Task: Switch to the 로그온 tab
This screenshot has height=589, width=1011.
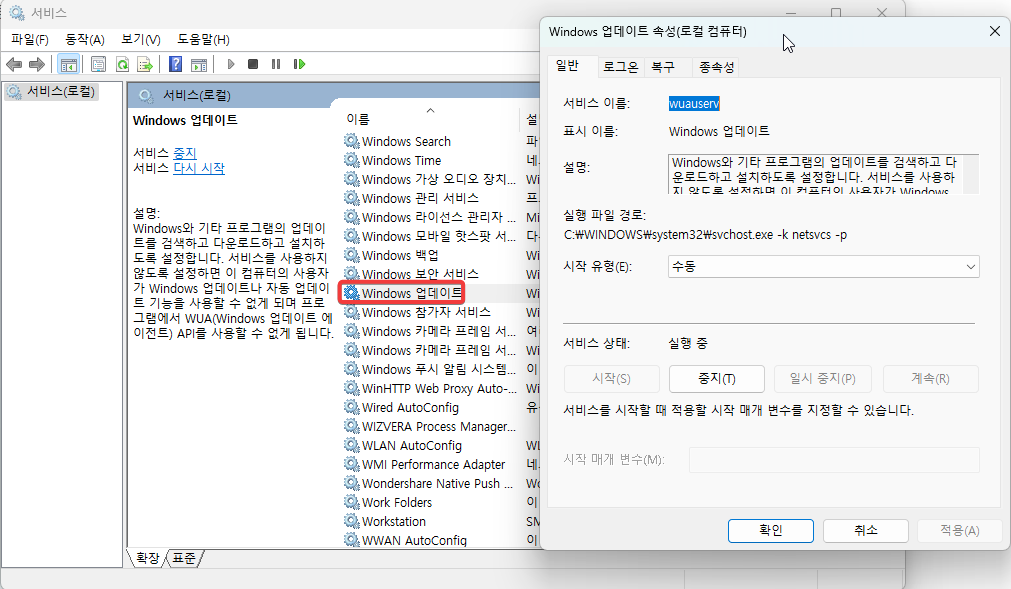Action: 620,67
